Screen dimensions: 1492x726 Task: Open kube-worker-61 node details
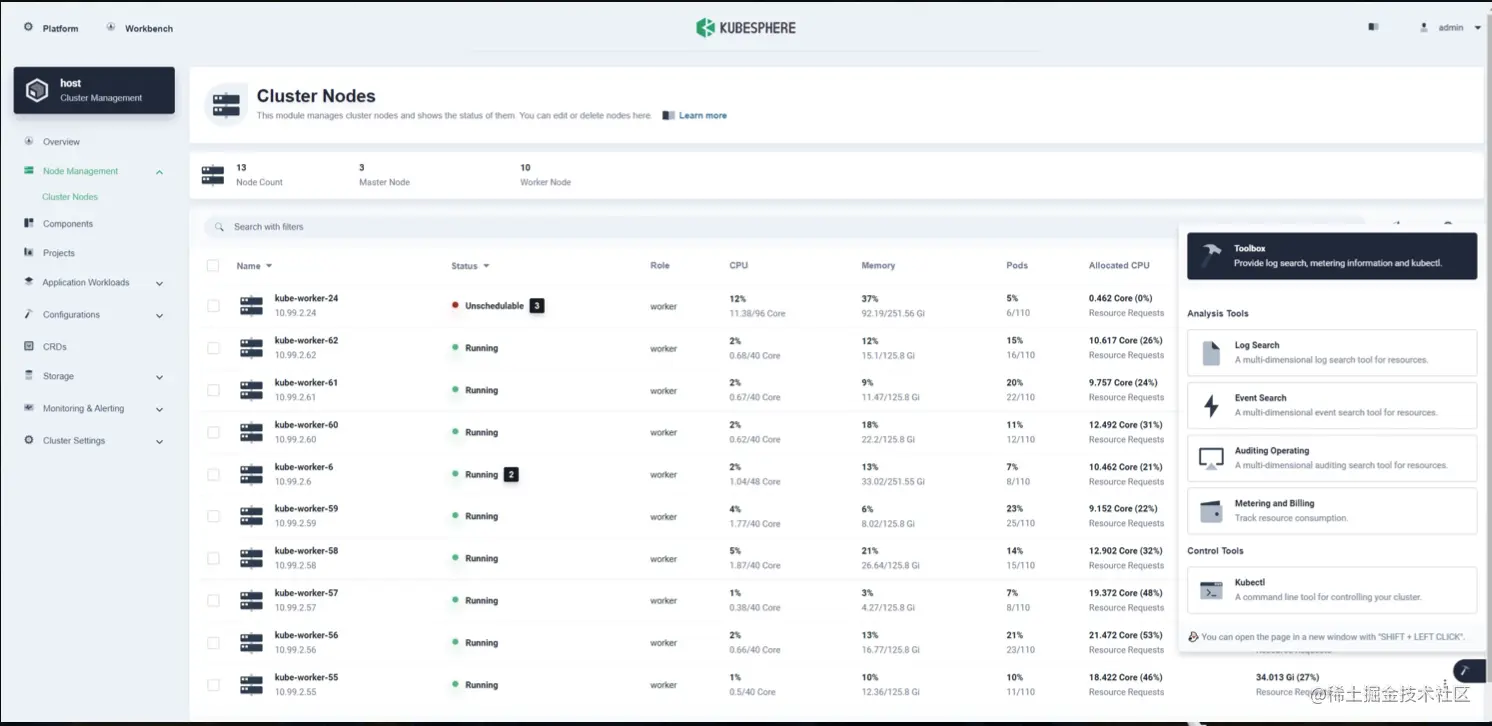[x=306, y=382]
